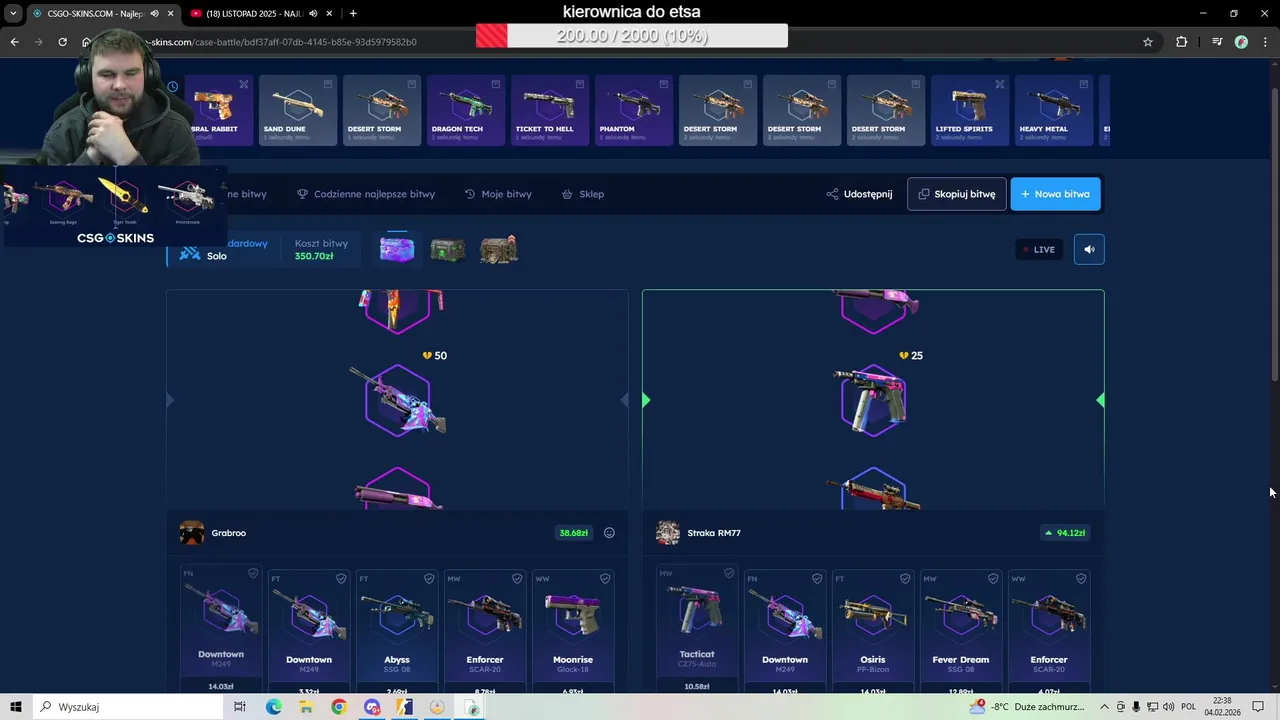
Task: Click Grabroo's player avatar
Action: [x=192, y=533]
